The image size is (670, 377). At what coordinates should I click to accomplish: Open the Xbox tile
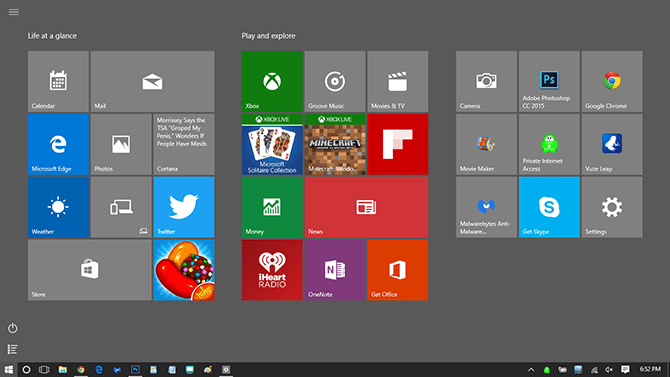(272, 82)
